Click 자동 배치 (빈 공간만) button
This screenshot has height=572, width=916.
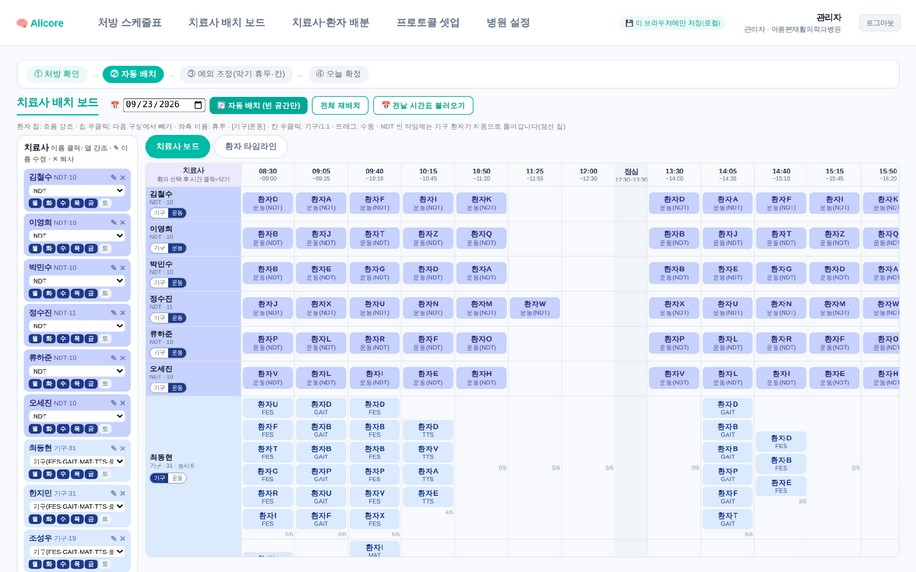[x=258, y=105]
